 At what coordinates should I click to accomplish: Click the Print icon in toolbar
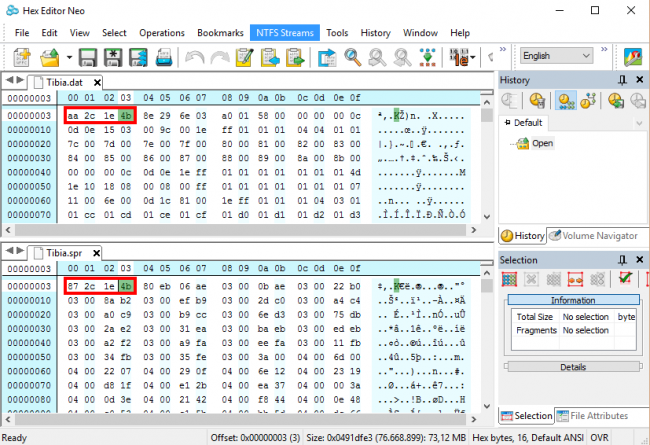(x=163, y=57)
